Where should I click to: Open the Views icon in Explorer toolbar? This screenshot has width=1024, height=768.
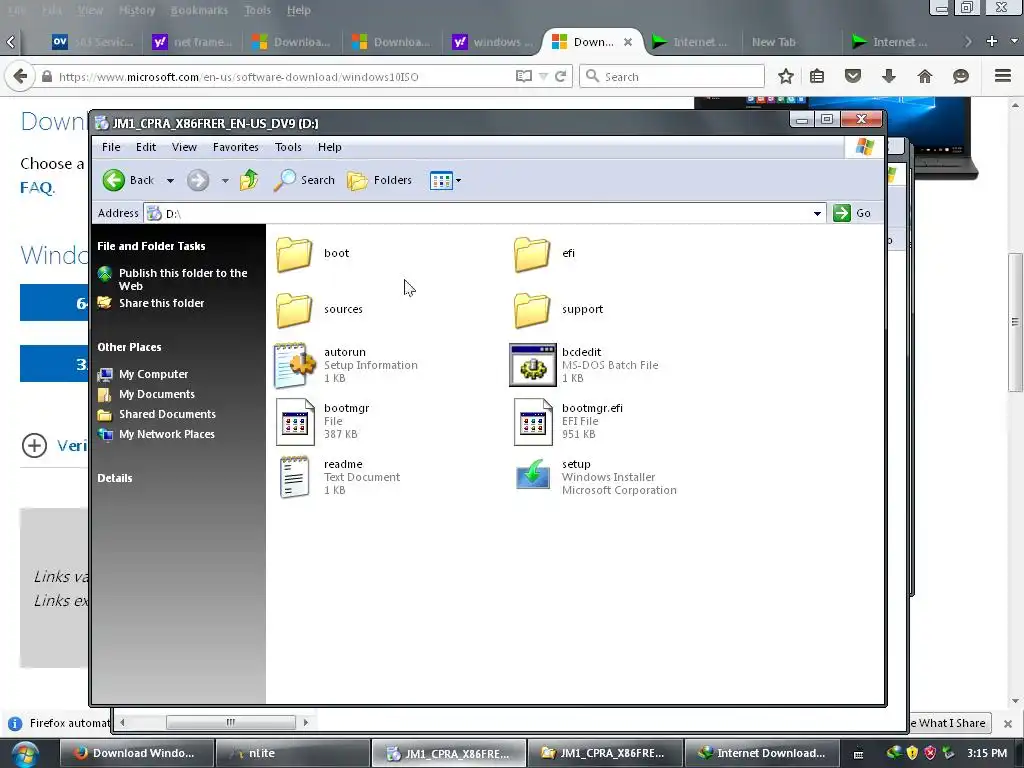tap(441, 180)
